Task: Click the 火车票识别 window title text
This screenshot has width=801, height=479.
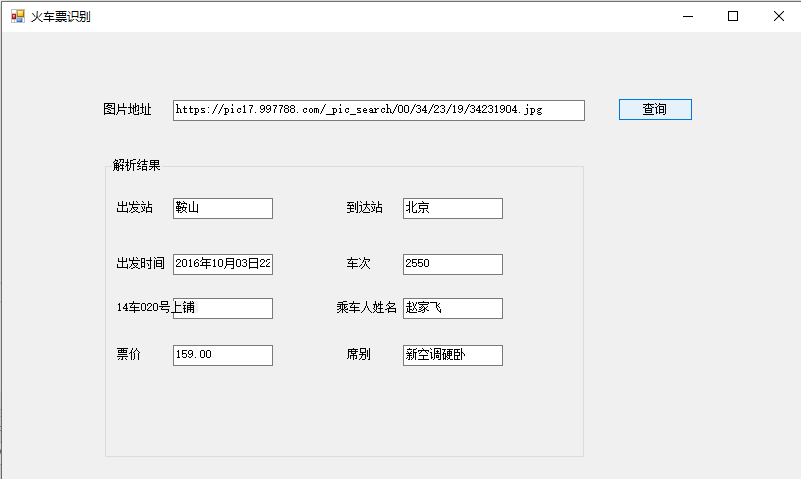Action: pos(61,16)
